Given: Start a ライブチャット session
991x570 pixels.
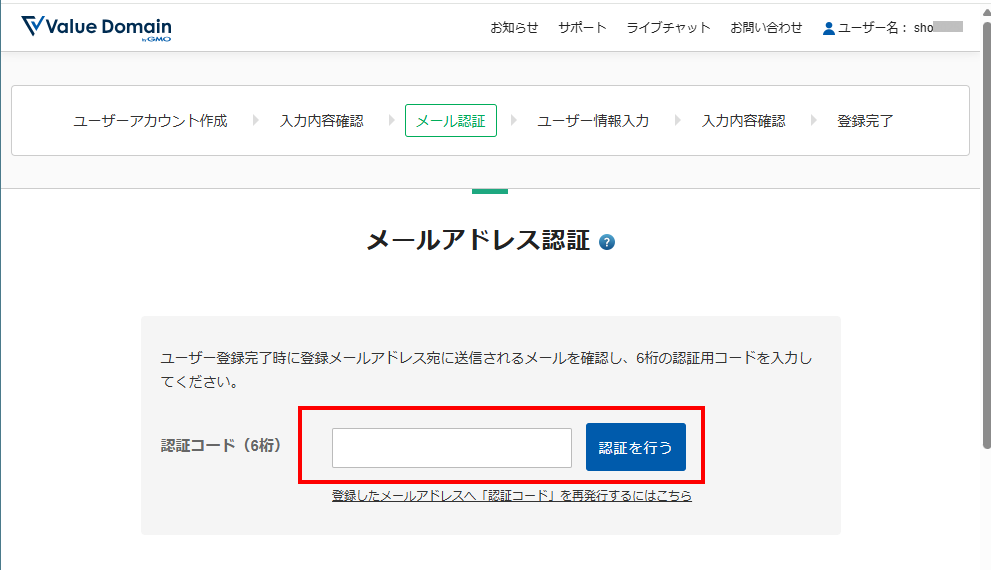Looking at the screenshot, I should coord(668,28).
